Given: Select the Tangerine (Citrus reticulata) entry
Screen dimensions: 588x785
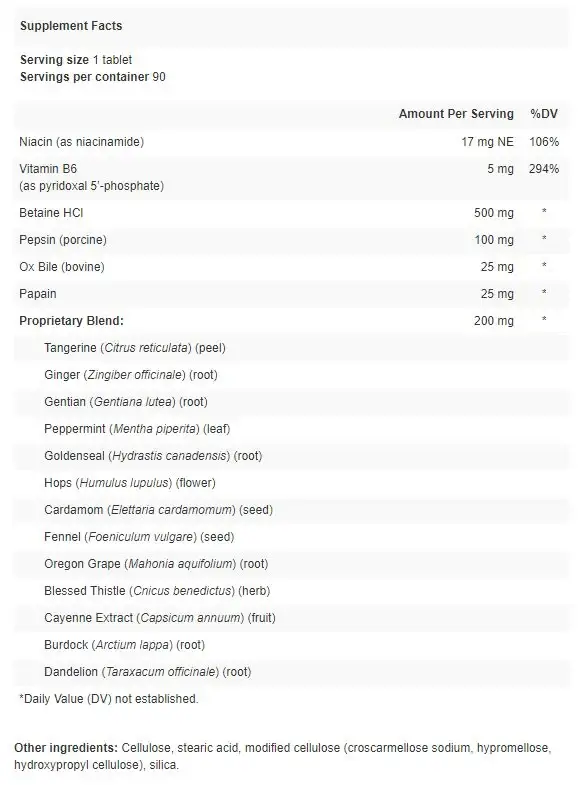Looking at the screenshot, I should [135, 348].
